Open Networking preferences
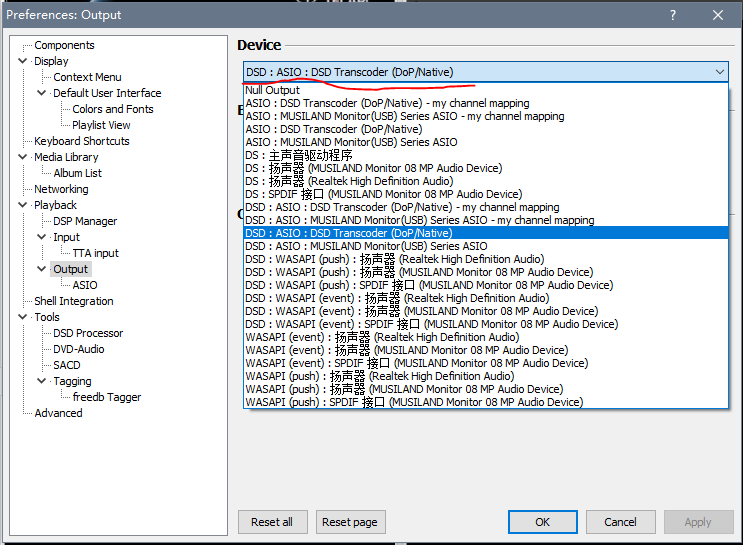The width and height of the screenshot is (743, 545). [61, 189]
